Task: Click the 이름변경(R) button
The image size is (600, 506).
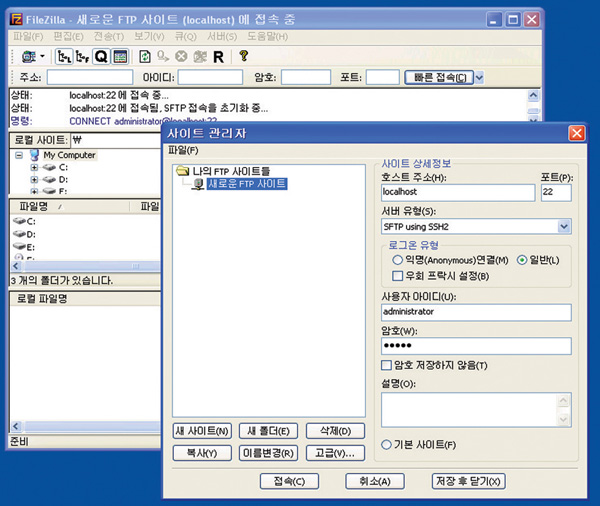Action: (268, 453)
